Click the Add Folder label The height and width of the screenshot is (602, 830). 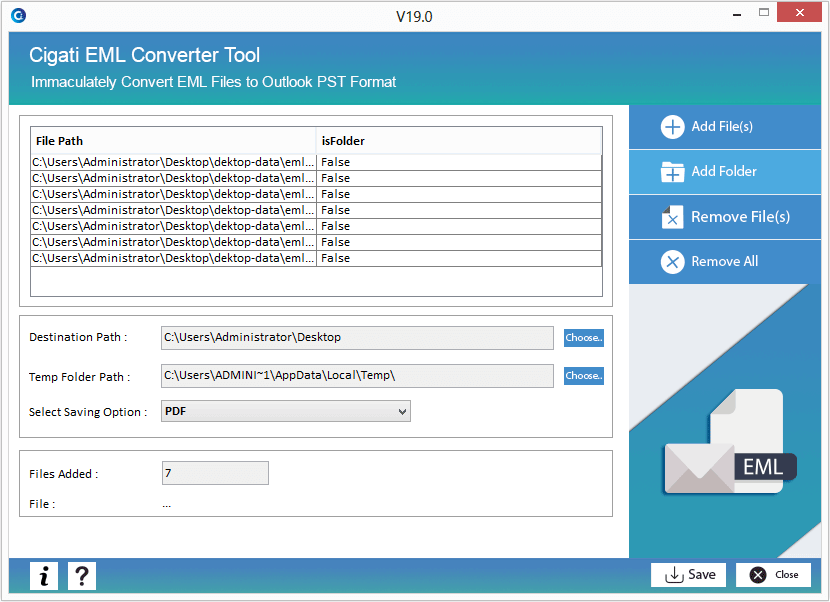pyautogui.click(x=724, y=172)
